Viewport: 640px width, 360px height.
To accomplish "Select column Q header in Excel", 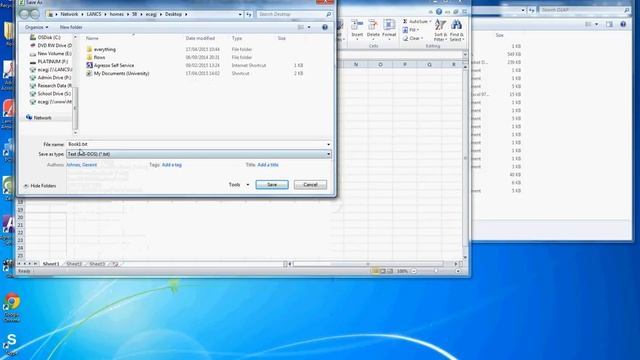I will click(x=429, y=64).
